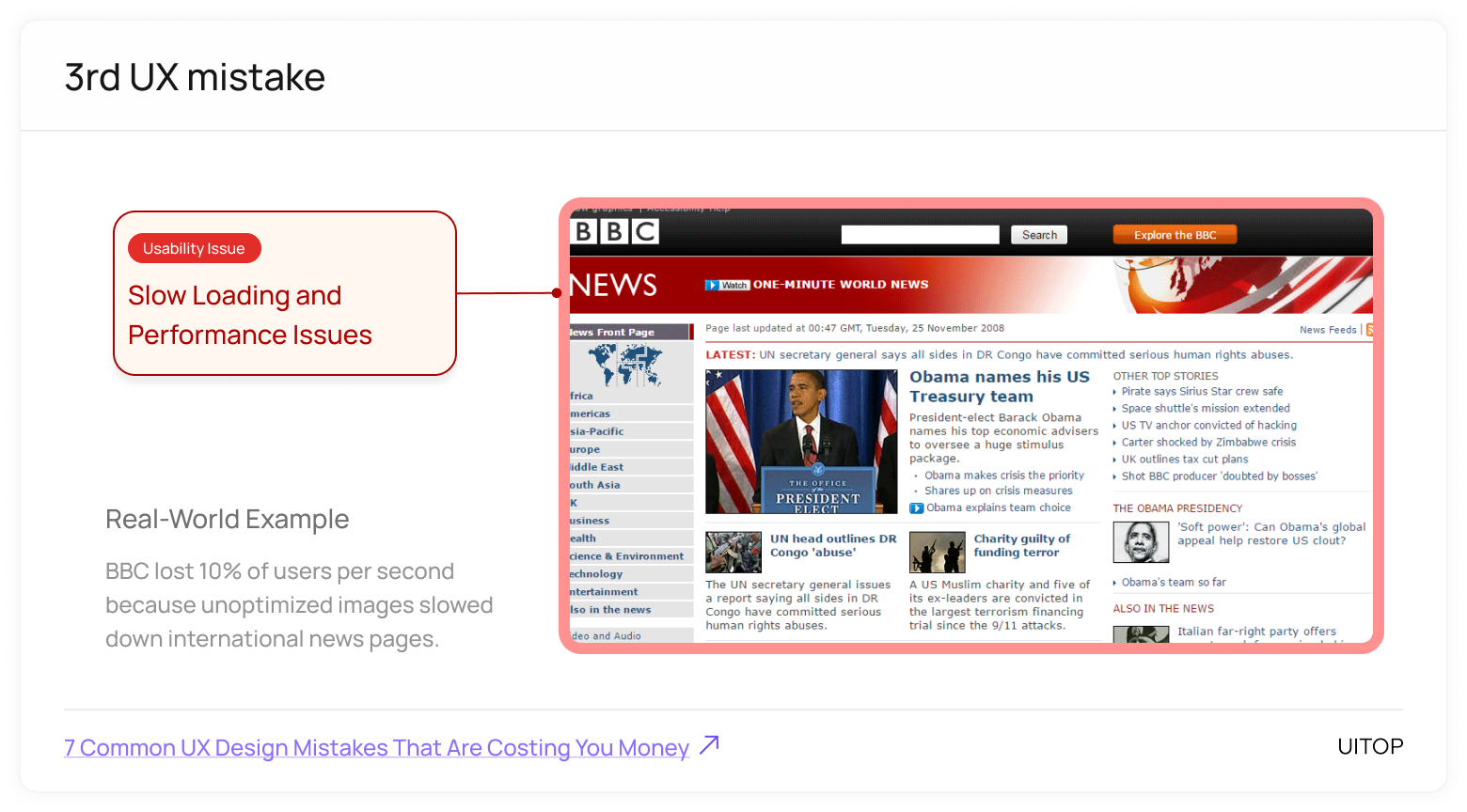Open Charity guilty of funding terror headline
1467x812 pixels.
click(1022, 545)
